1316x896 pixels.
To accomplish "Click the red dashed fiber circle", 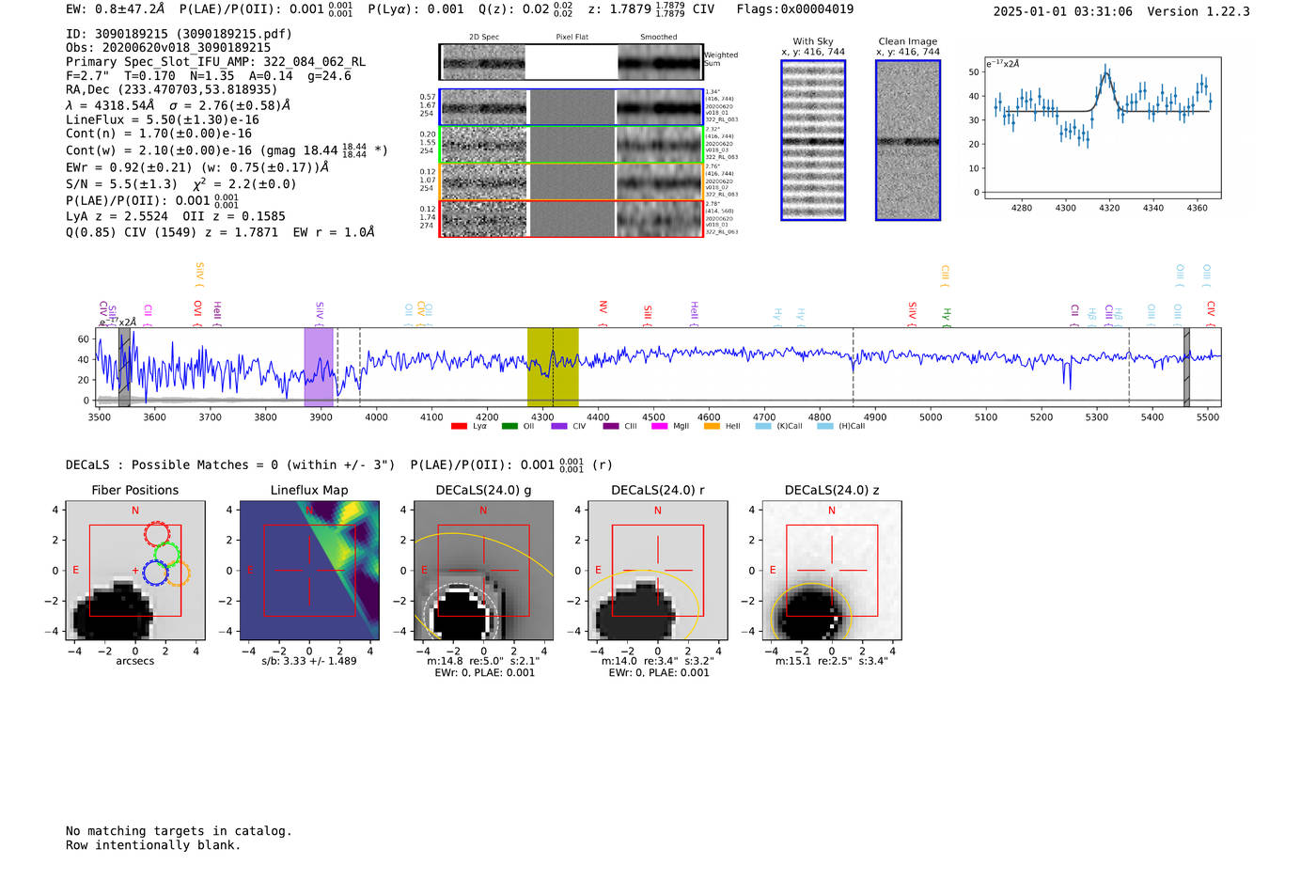I will point(157,533).
